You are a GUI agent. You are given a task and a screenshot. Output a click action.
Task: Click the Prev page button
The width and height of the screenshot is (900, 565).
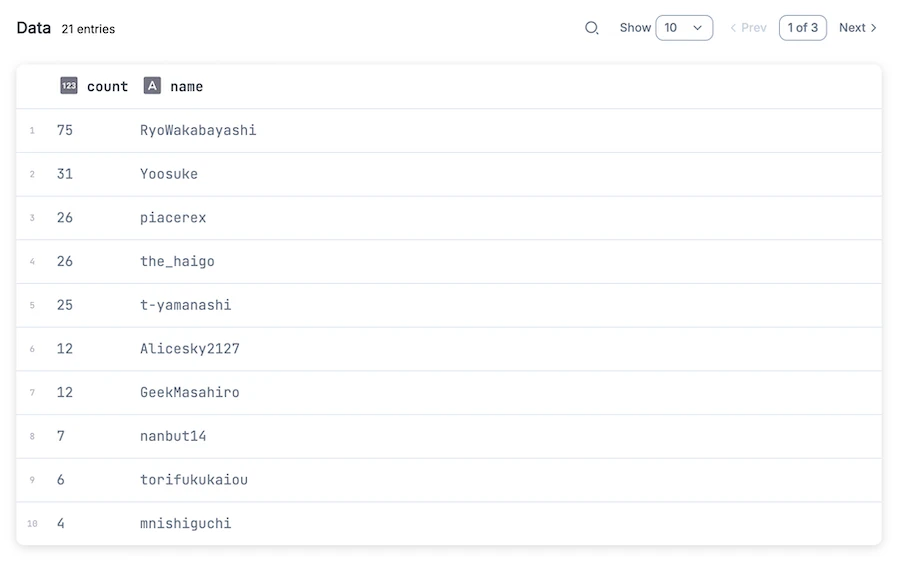click(x=748, y=28)
